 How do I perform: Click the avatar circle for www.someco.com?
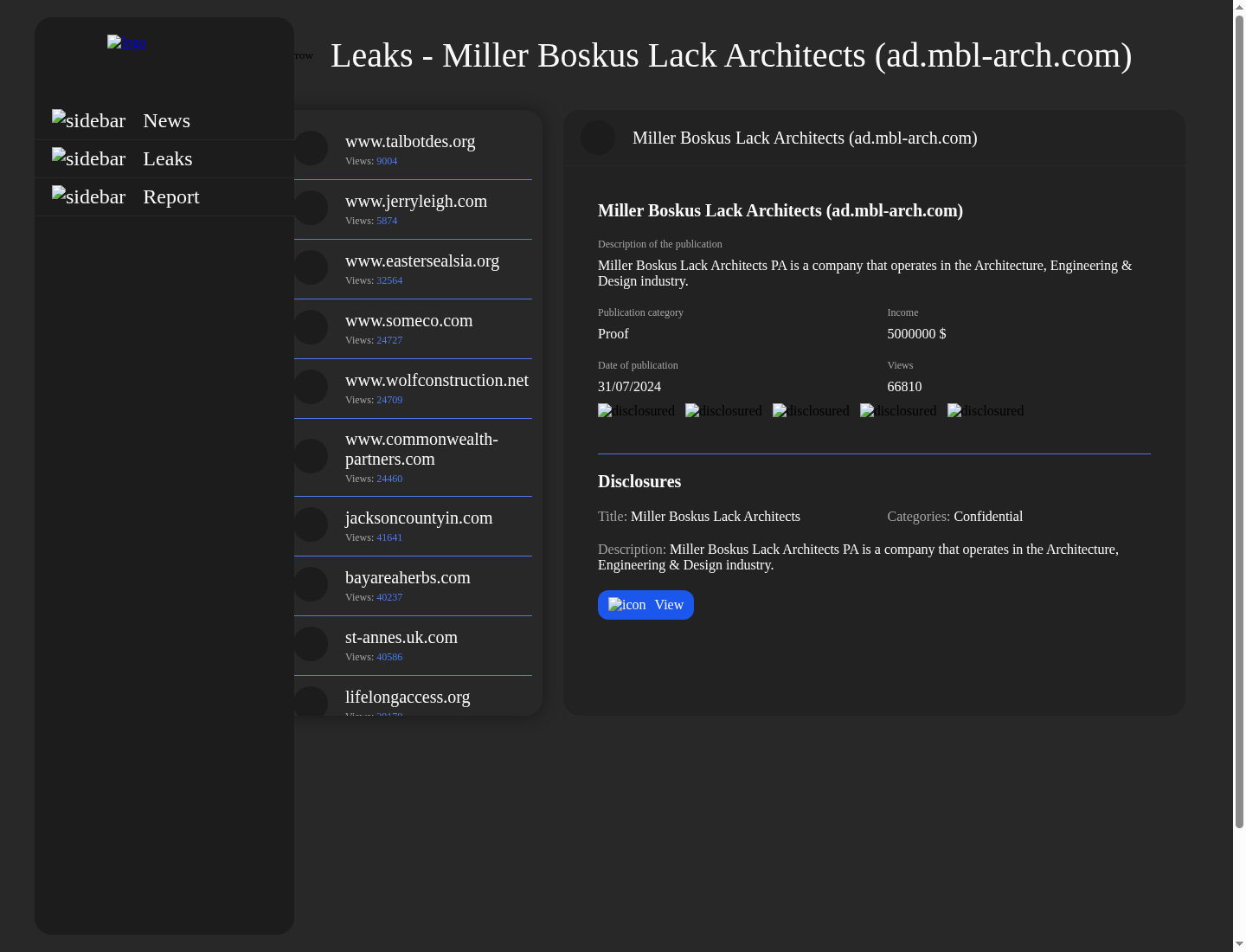click(x=311, y=327)
